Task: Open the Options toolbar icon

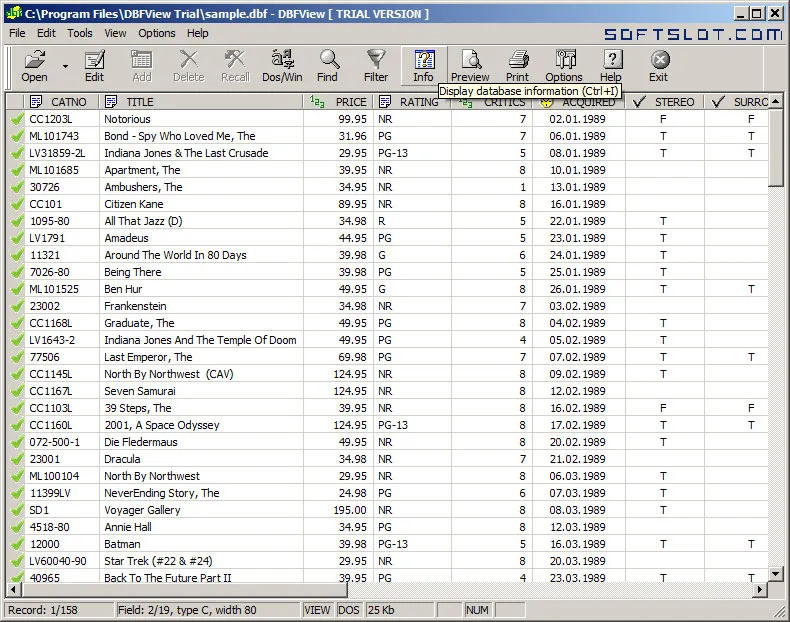Action: (564, 65)
